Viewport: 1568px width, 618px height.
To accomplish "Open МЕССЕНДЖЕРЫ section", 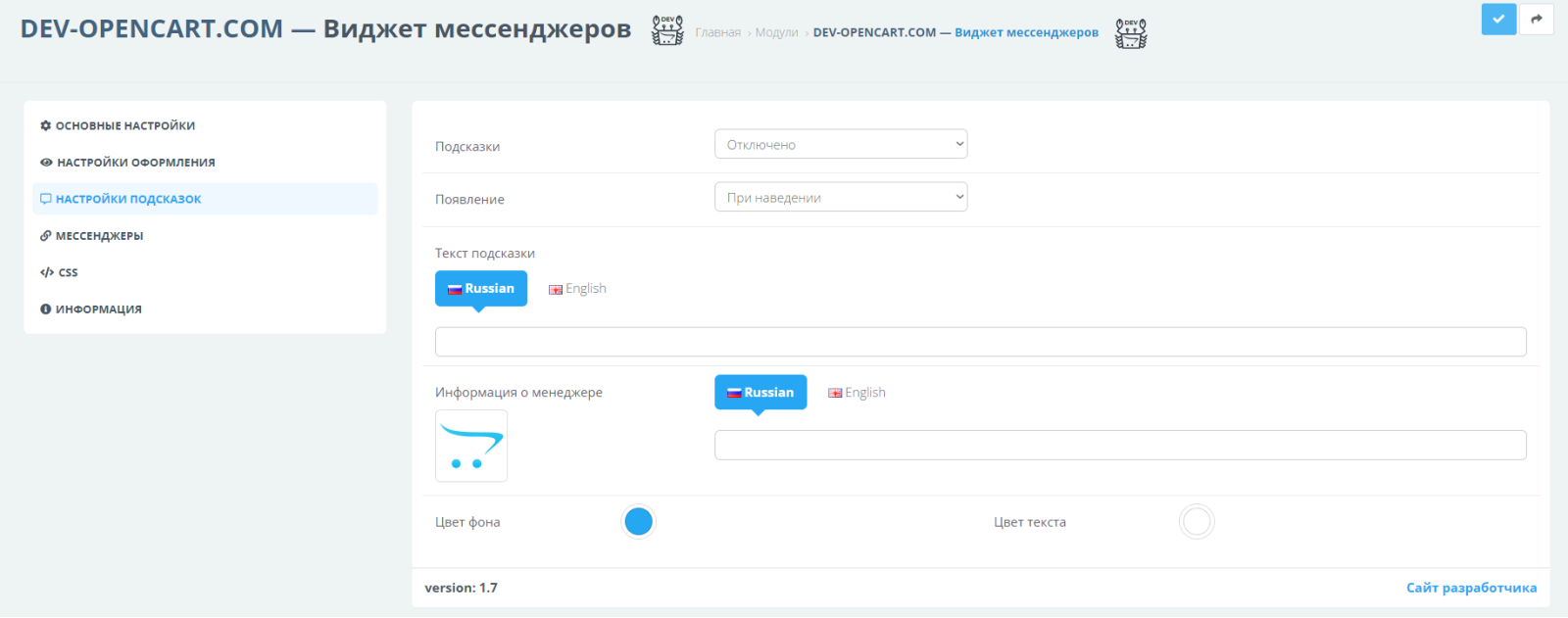I will click(x=205, y=236).
